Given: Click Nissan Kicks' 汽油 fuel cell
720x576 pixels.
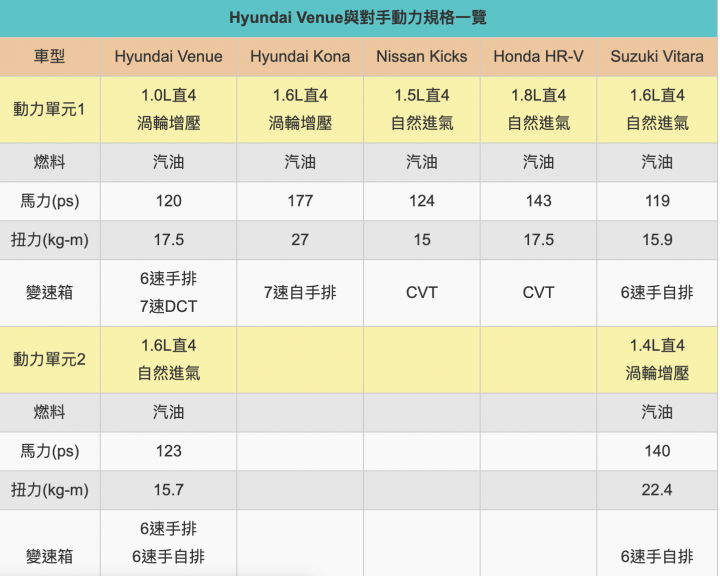Looking at the screenshot, I should (x=422, y=162).
